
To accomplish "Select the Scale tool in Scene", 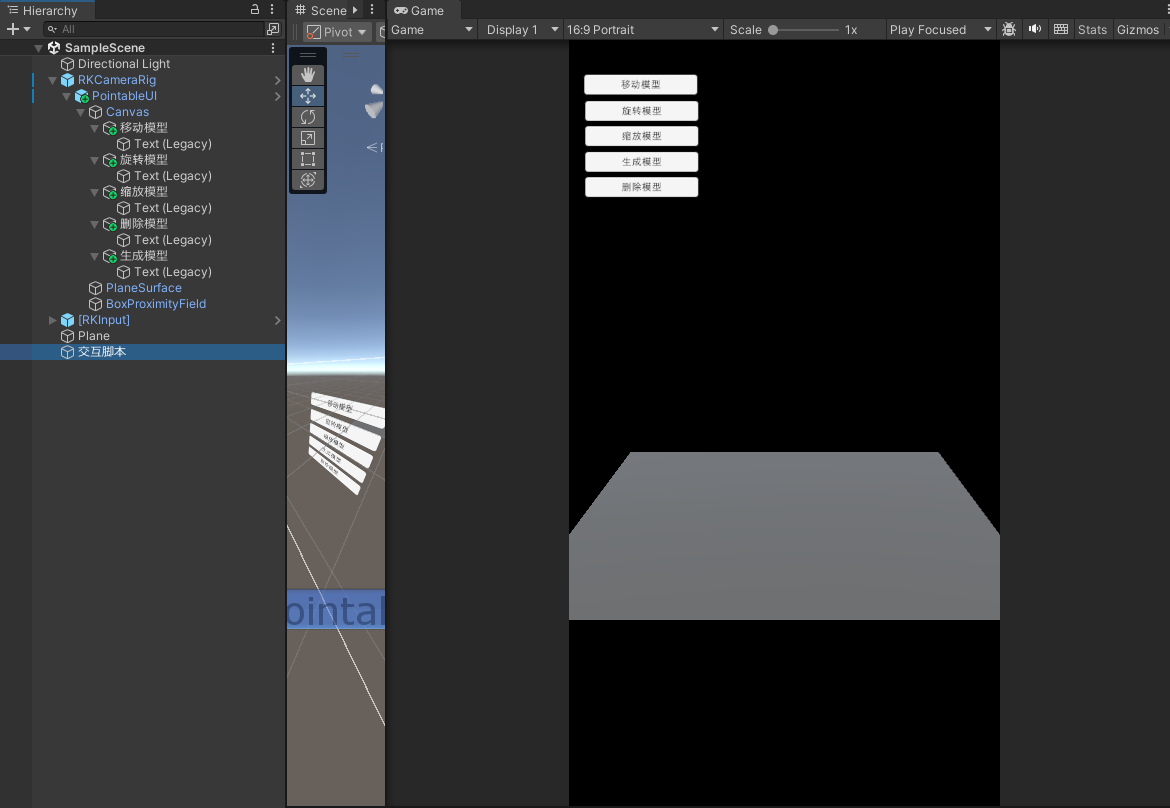I will [307, 138].
